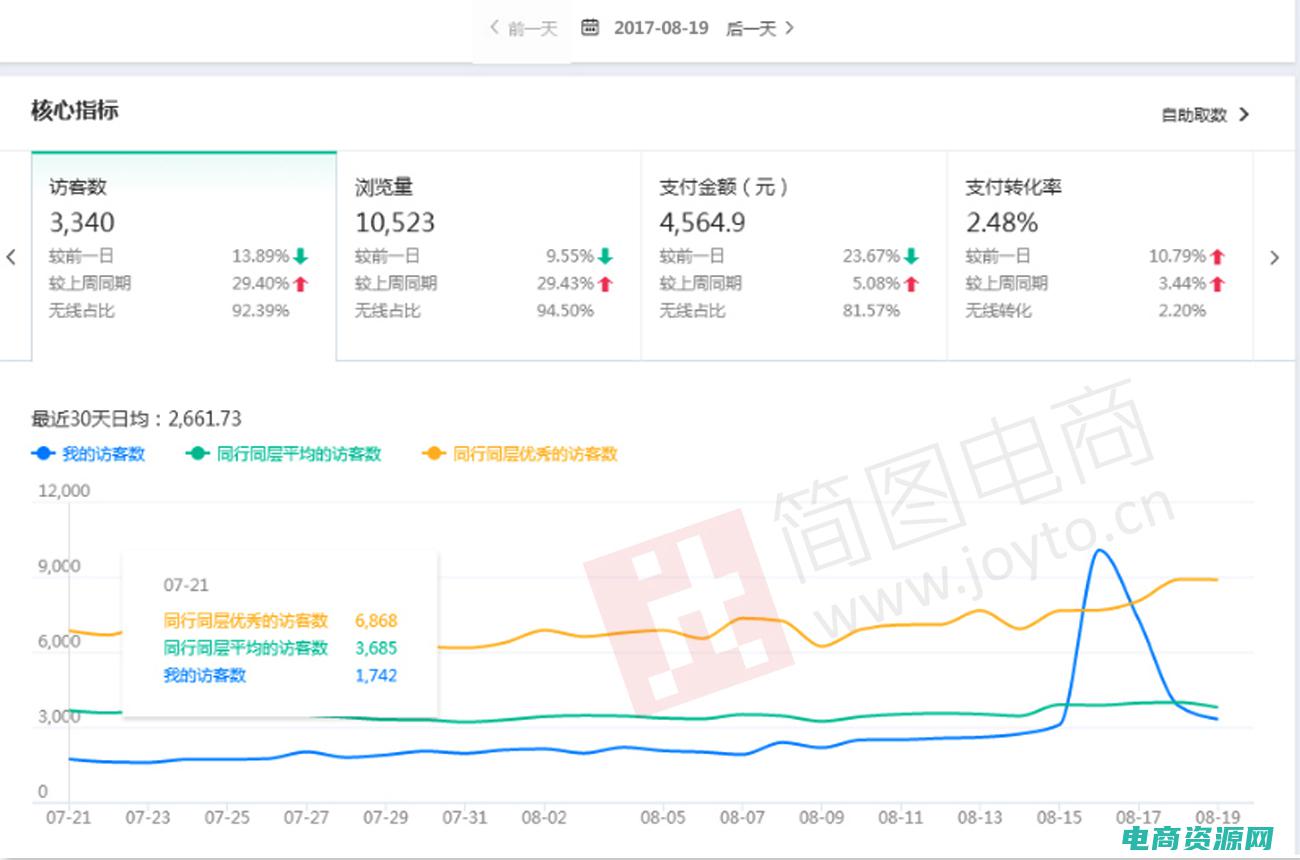The width and height of the screenshot is (1300, 860).
Task: Click the 3.44% up arrow under 支付转化率
Action: pos(1217,284)
